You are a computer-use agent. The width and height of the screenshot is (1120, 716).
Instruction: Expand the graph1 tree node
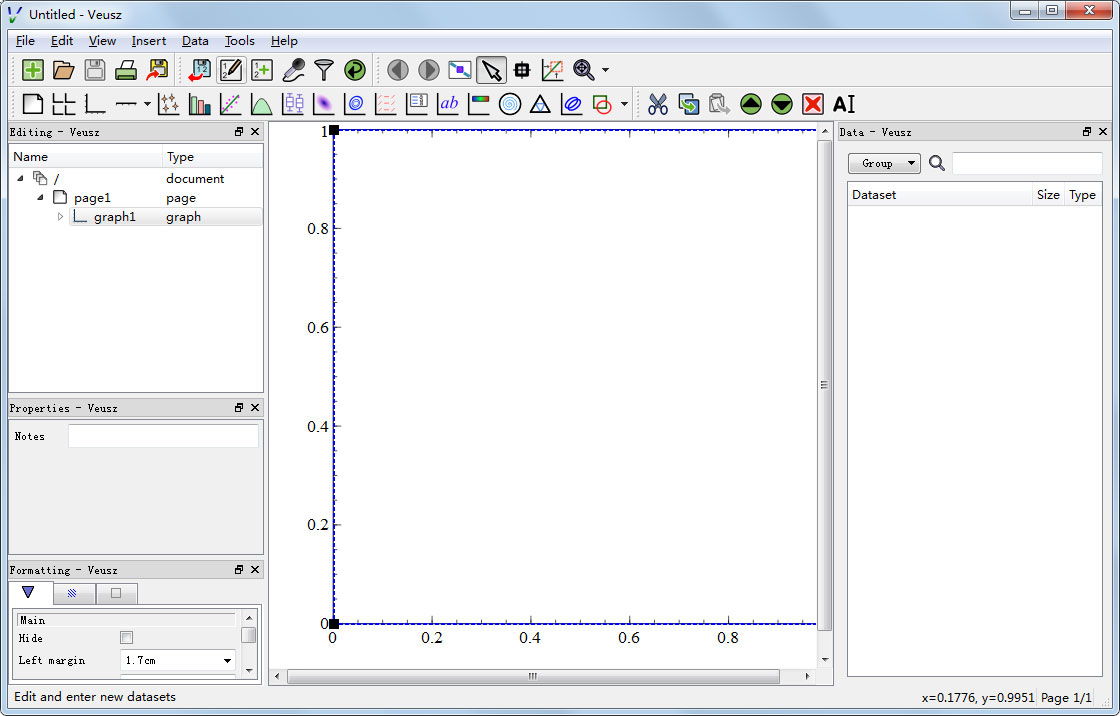click(x=60, y=217)
